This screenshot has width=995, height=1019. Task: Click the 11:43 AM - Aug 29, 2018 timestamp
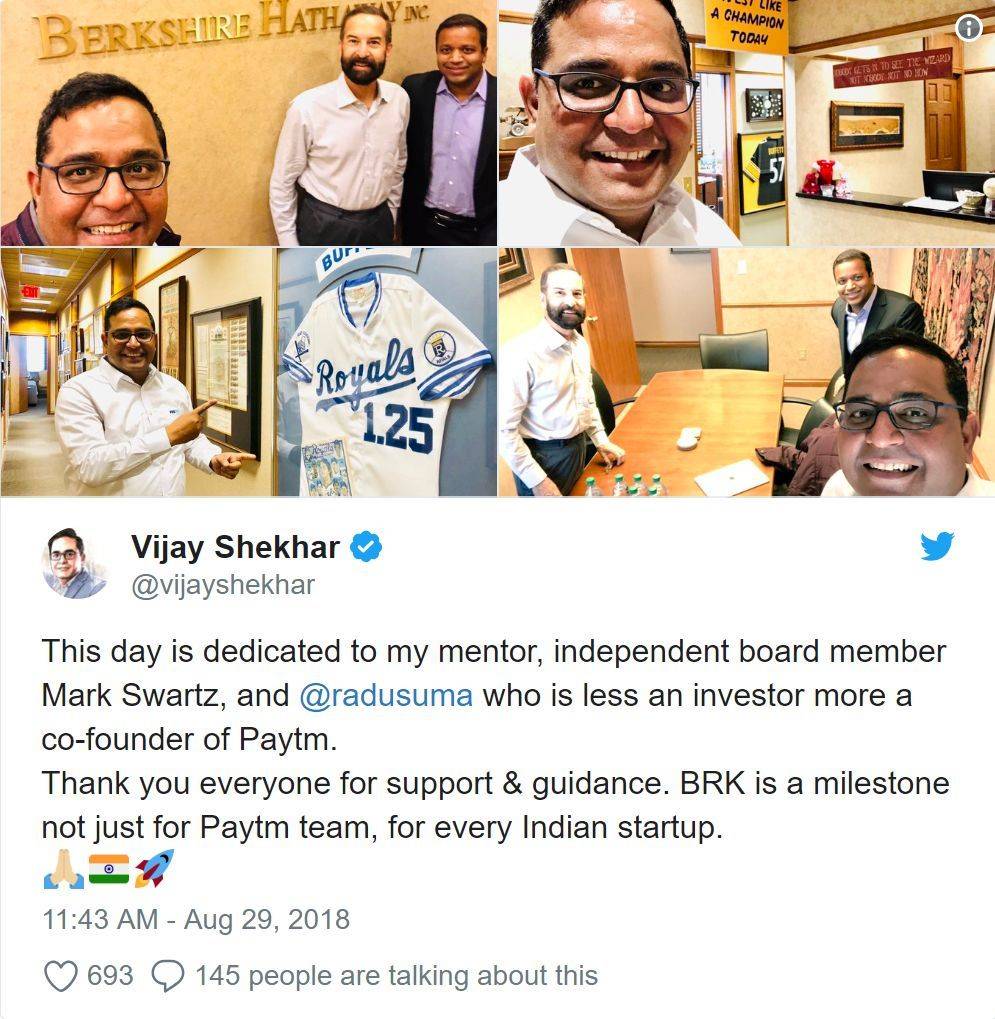(196, 920)
